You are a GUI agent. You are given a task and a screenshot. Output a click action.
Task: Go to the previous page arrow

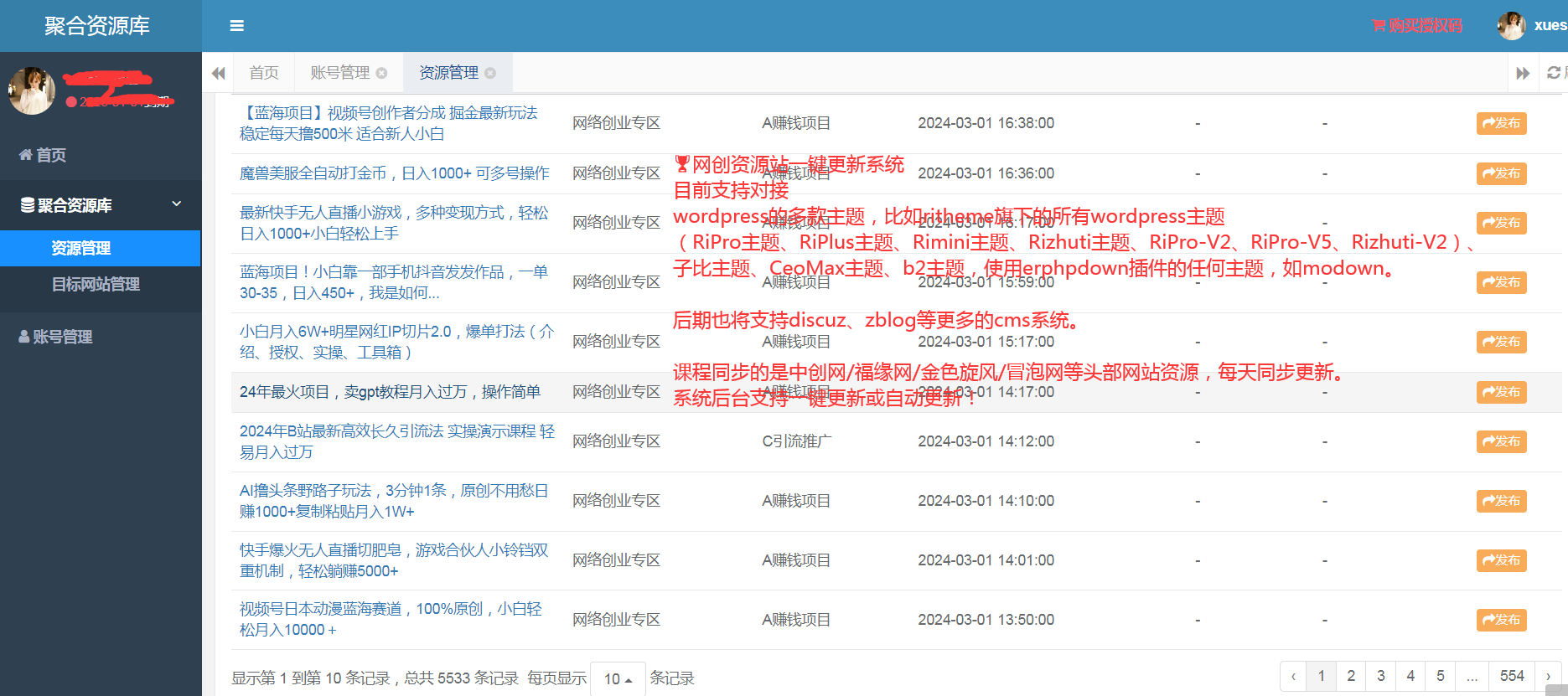click(x=1293, y=676)
